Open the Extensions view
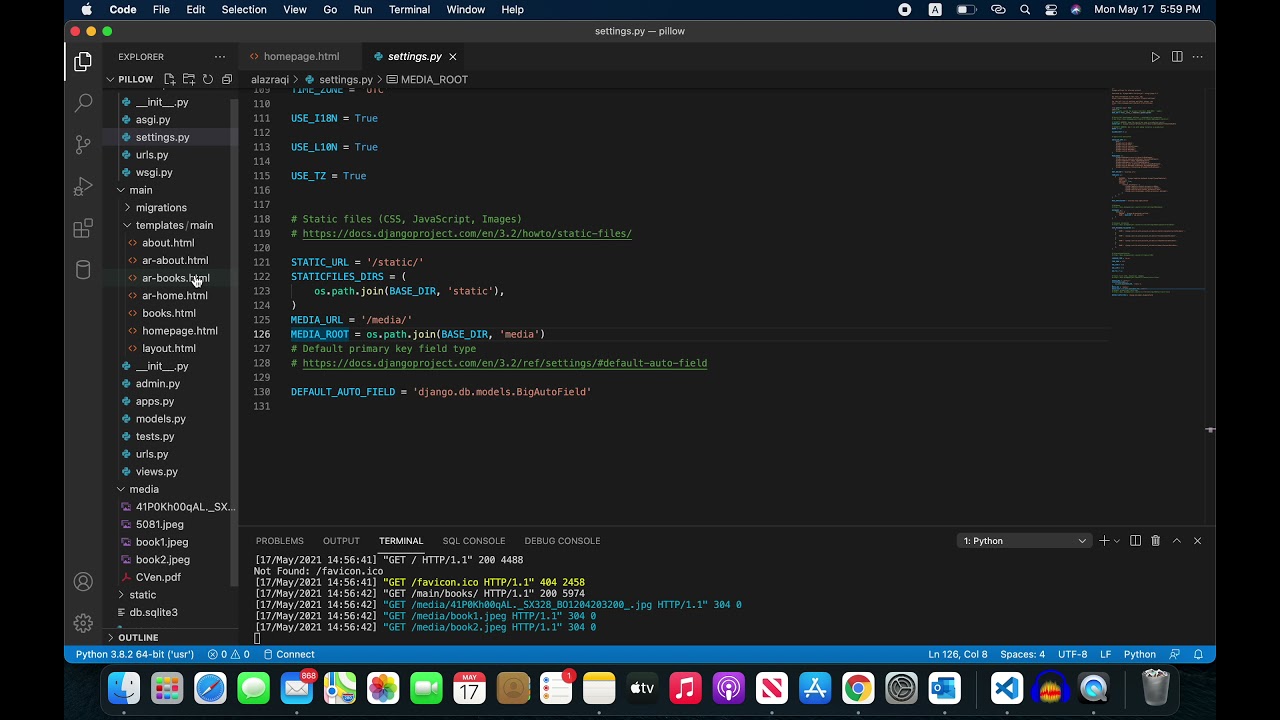The image size is (1280, 720). point(83,229)
